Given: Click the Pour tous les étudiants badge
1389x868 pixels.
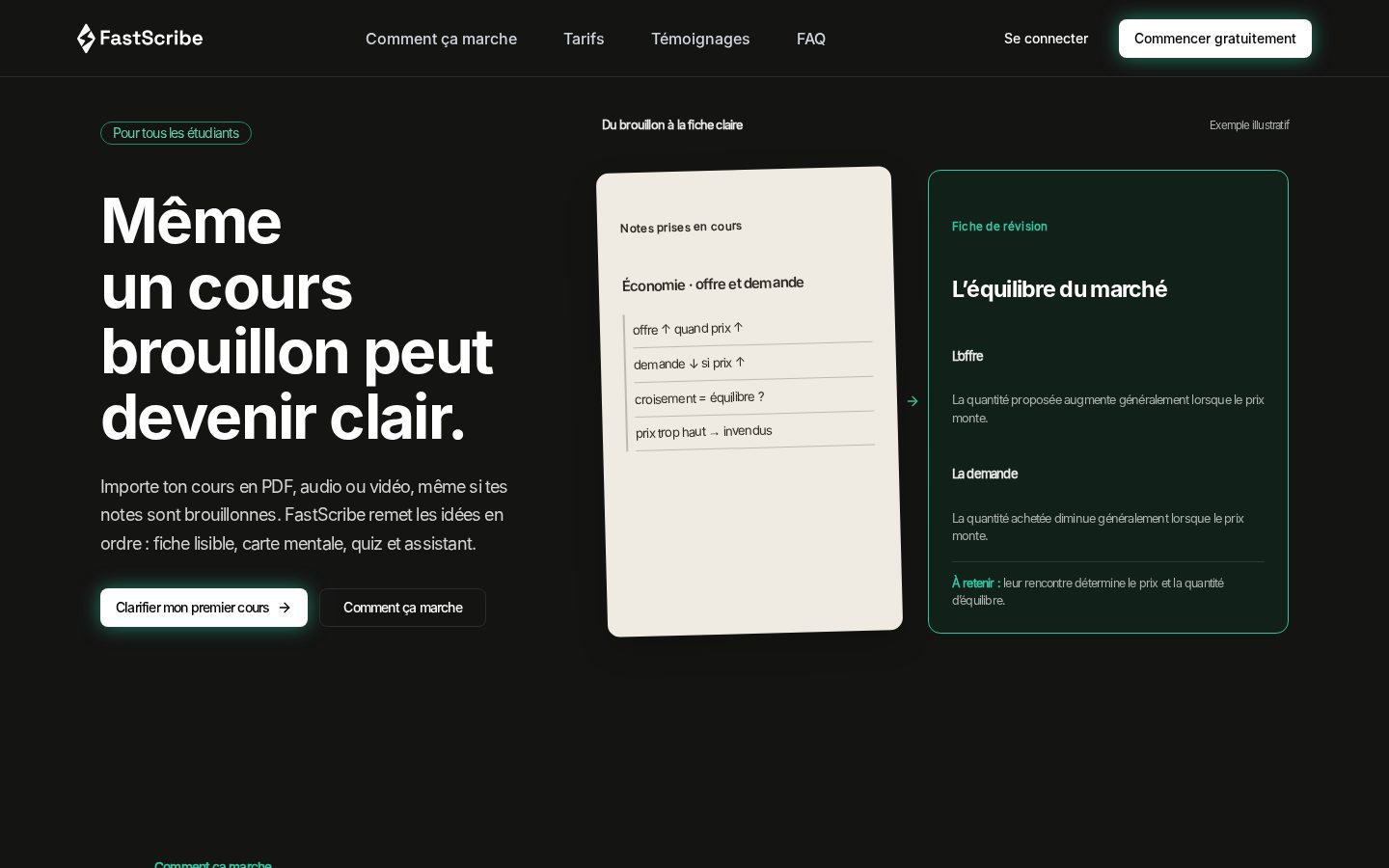Looking at the screenshot, I should coord(176,133).
